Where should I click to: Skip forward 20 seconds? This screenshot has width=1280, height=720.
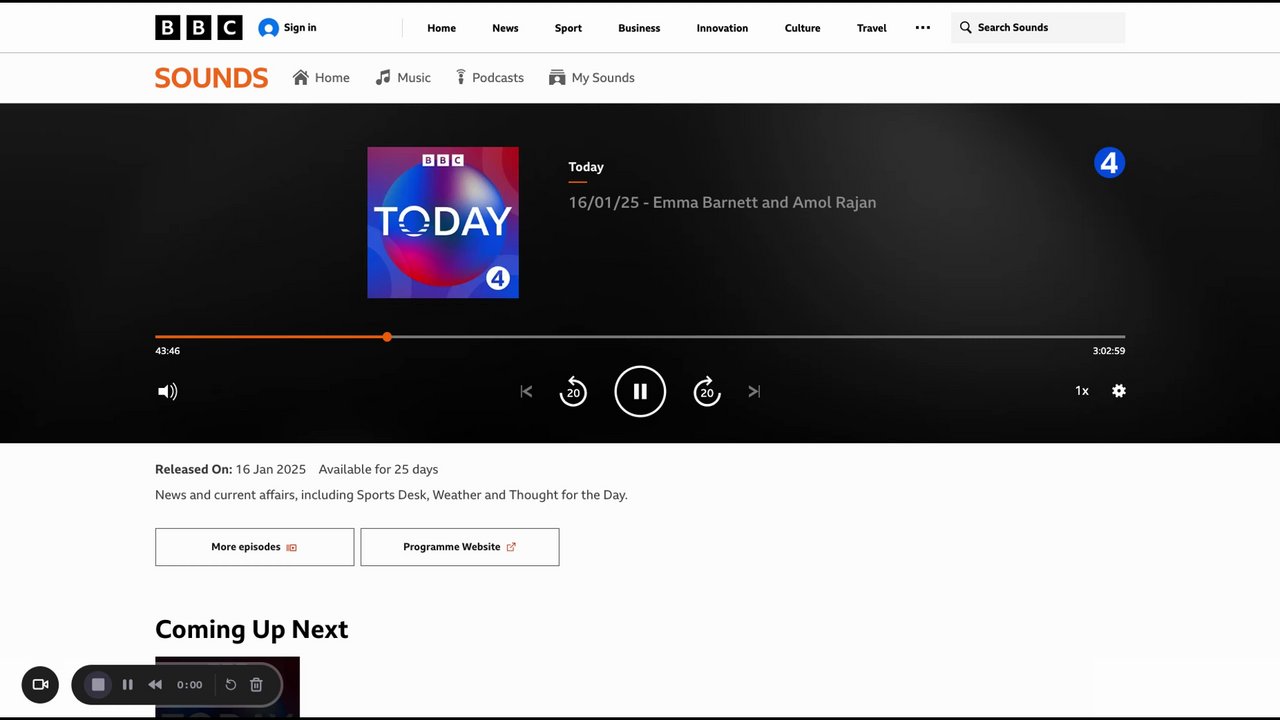(707, 391)
